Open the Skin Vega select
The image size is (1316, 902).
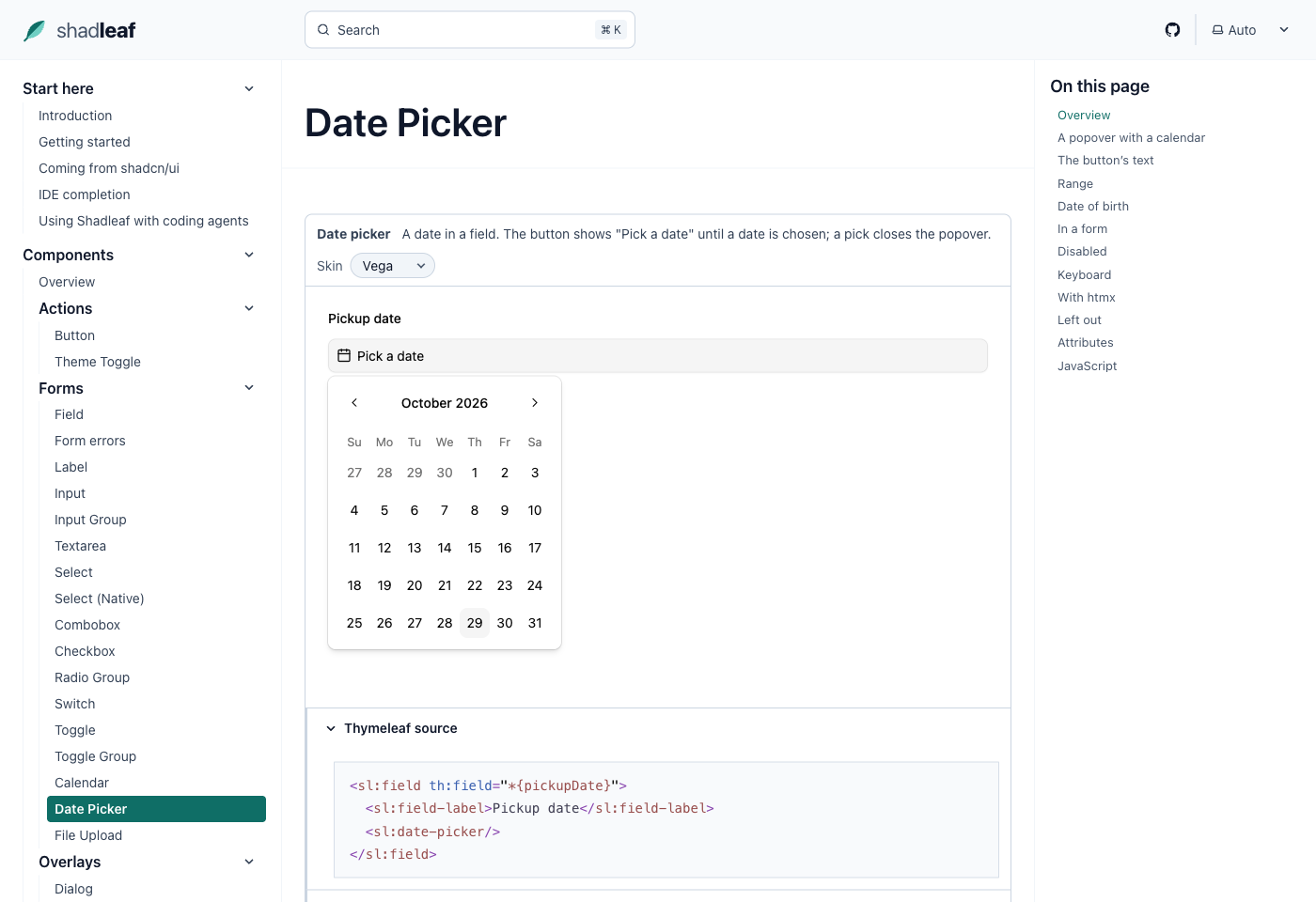tap(393, 266)
